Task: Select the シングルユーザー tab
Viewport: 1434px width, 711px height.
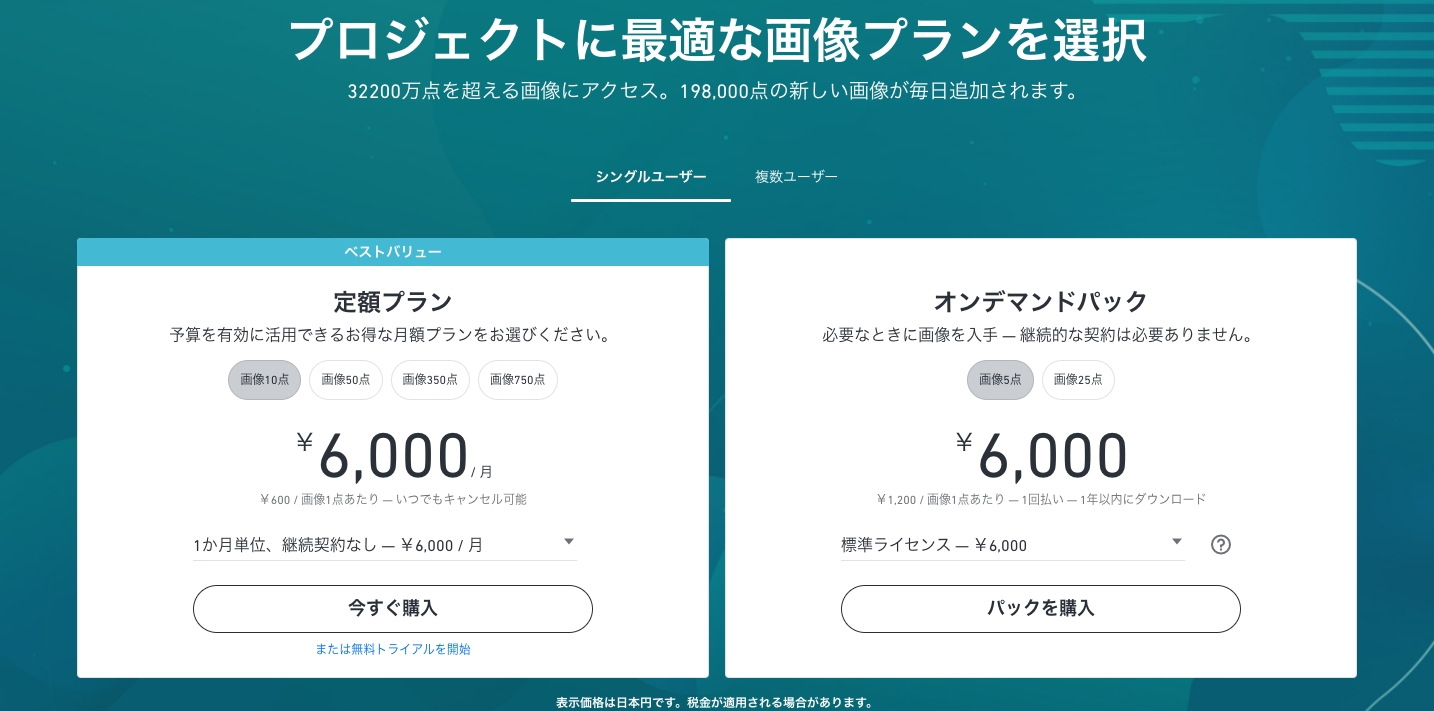Action: [x=650, y=176]
